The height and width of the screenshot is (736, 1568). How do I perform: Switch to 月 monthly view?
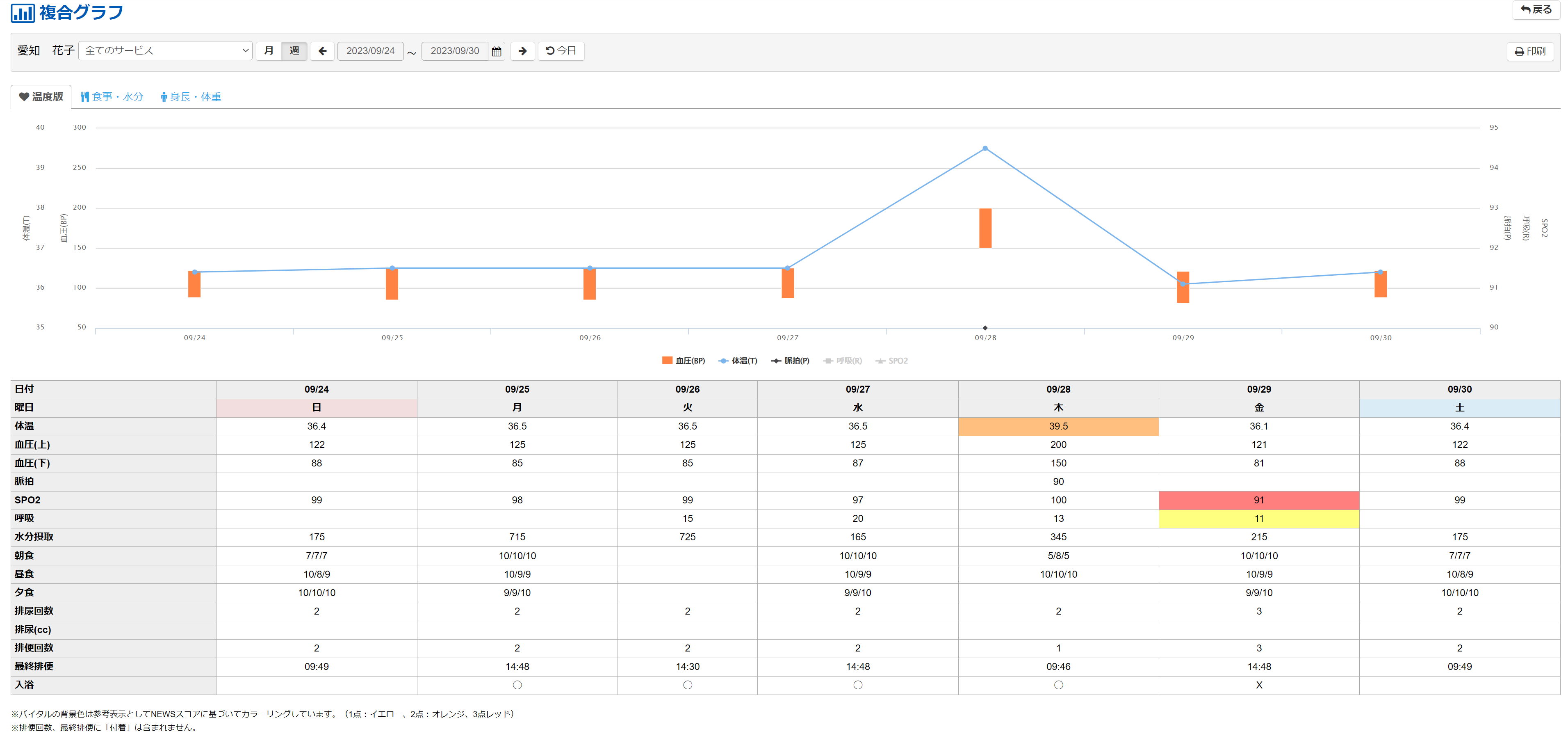269,51
